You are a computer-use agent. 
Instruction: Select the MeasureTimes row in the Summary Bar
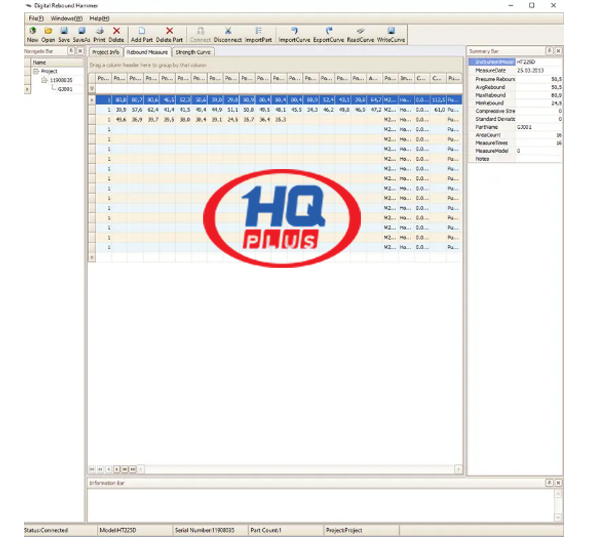click(515, 143)
